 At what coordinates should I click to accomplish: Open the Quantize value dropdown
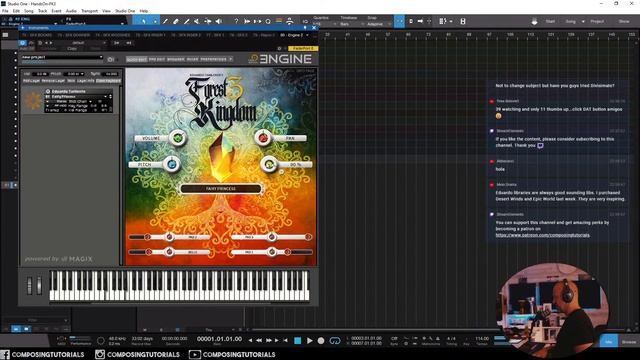pyautogui.click(x=324, y=24)
